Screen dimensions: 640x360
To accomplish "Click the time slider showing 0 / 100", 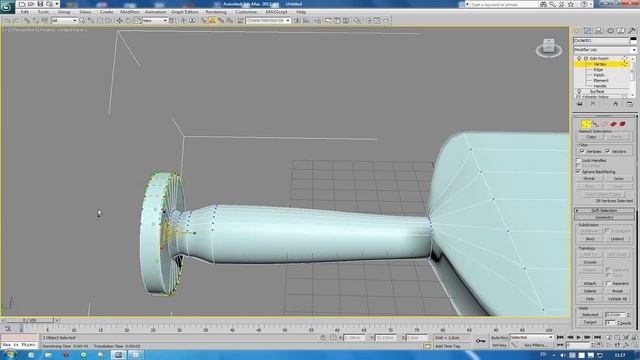I will (x=29, y=320).
